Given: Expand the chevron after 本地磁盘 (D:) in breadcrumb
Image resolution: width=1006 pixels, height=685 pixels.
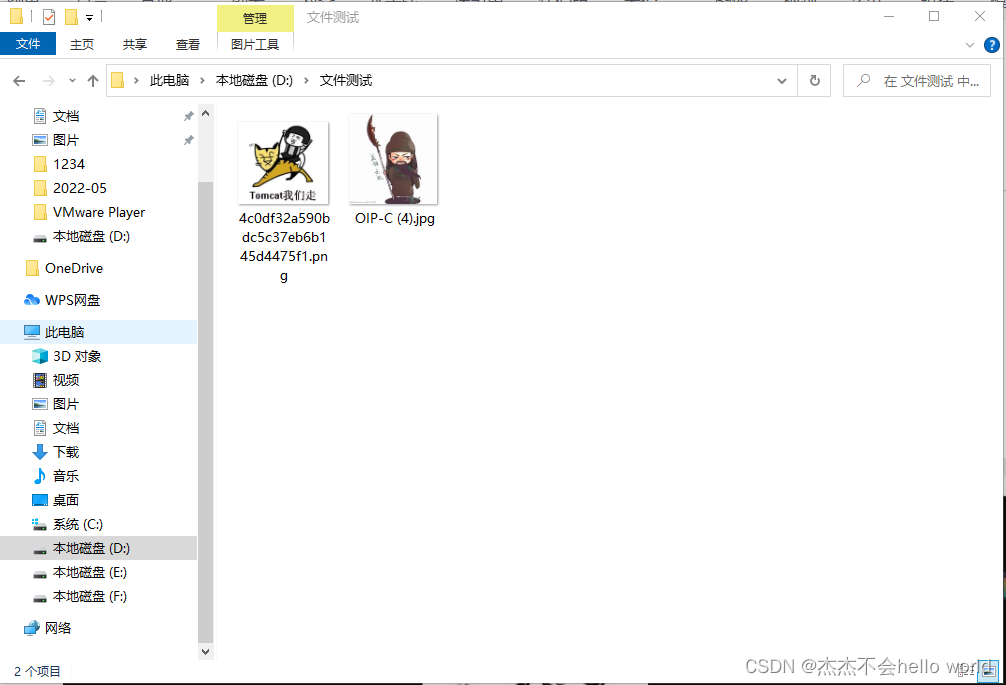Looking at the screenshot, I should click(306, 81).
